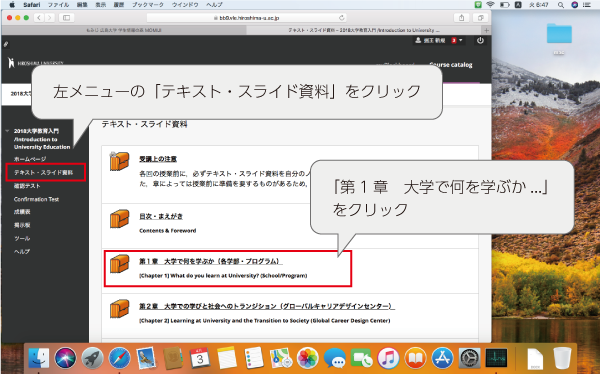The width and height of the screenshot is (600, 374).
Task: Open the Spotlight search magnifier
Action: point(561,5)
